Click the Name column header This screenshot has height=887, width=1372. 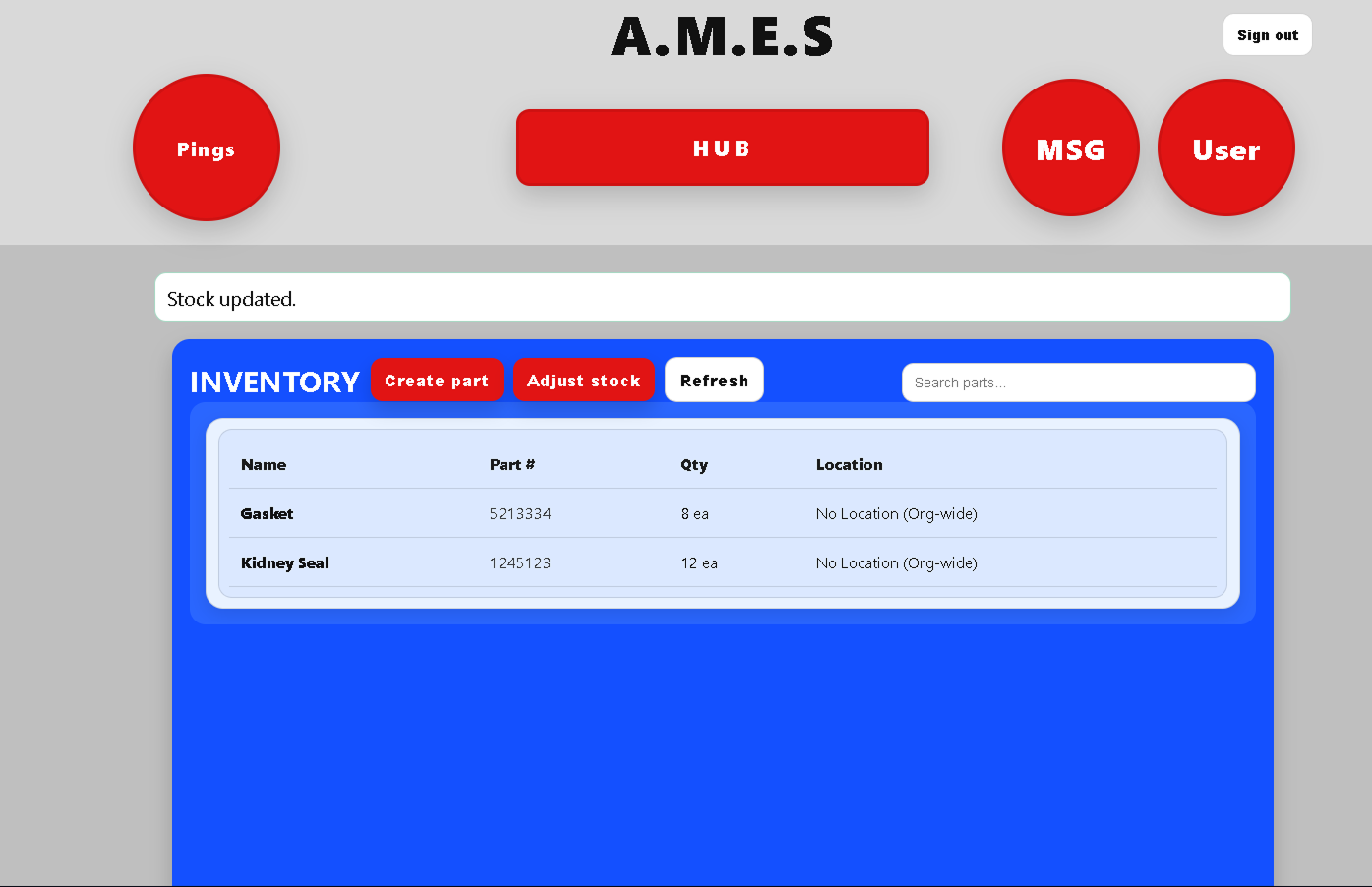[x=264, y=464]
